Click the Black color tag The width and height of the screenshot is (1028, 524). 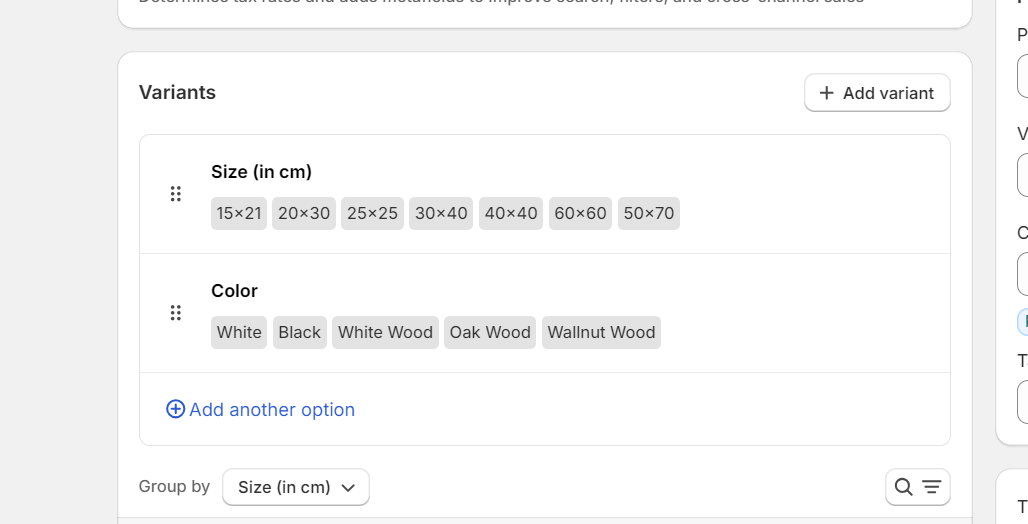(x=299, y=332)
